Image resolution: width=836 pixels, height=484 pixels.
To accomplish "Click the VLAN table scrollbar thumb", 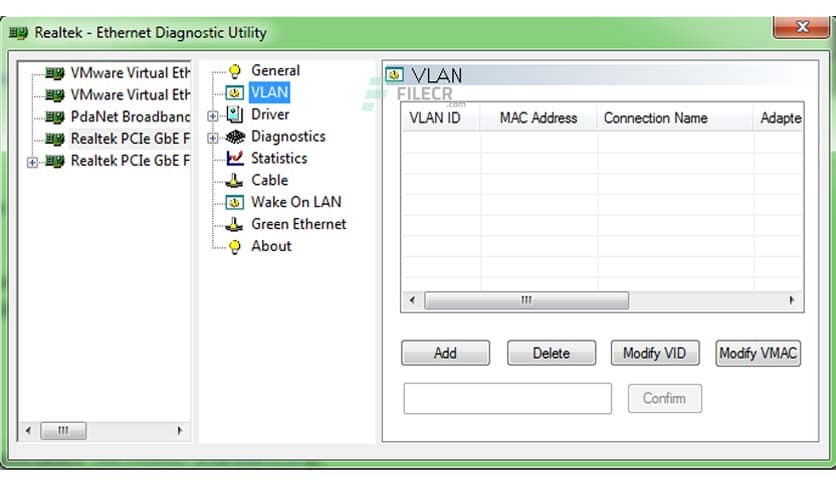I will (x=526, y=300).
